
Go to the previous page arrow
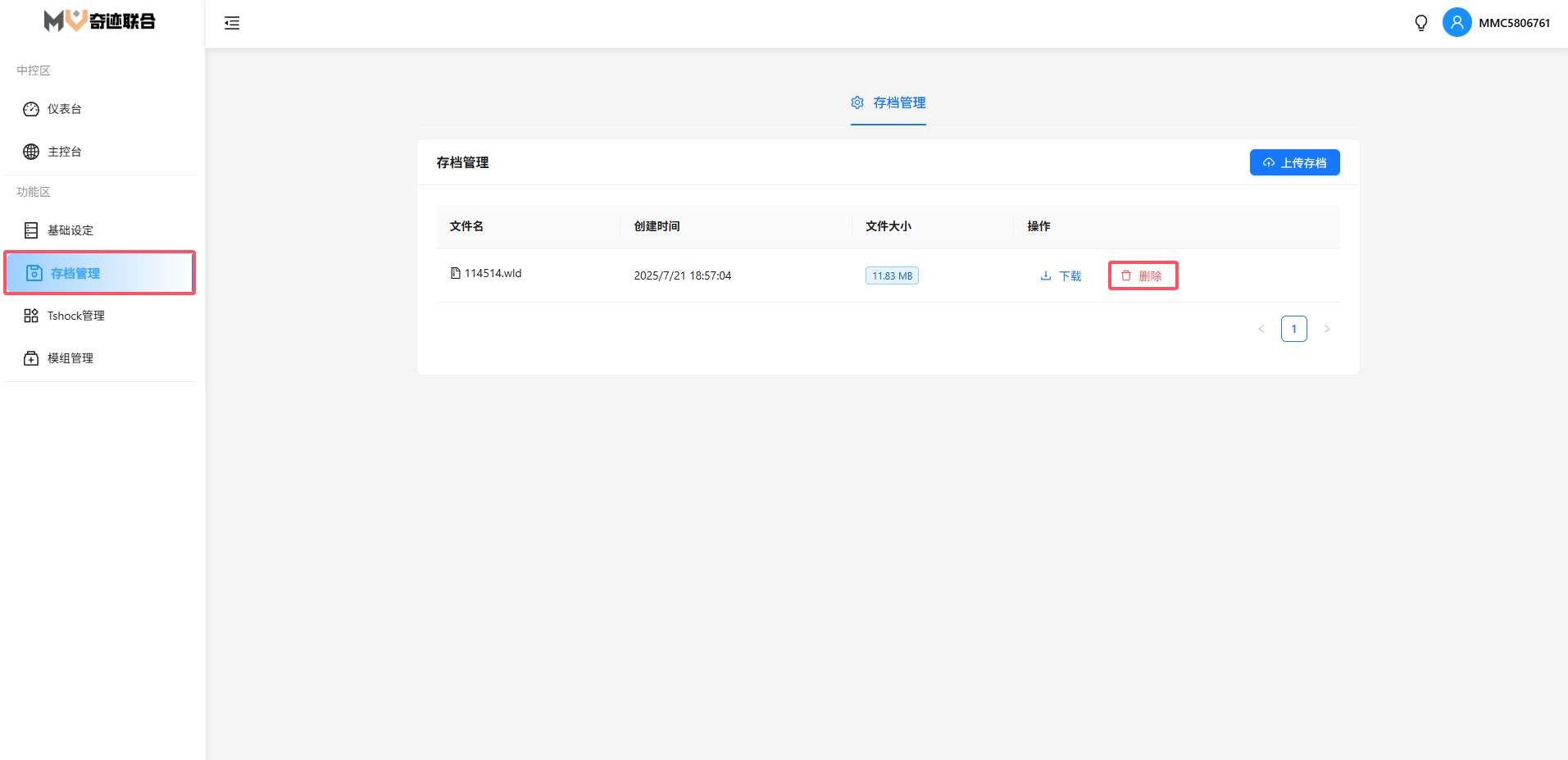coord(1261,329)
